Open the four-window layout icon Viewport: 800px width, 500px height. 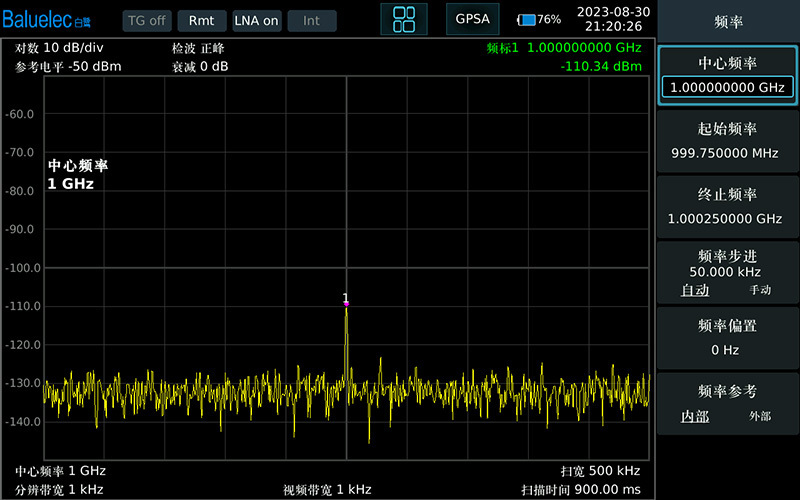404,19
